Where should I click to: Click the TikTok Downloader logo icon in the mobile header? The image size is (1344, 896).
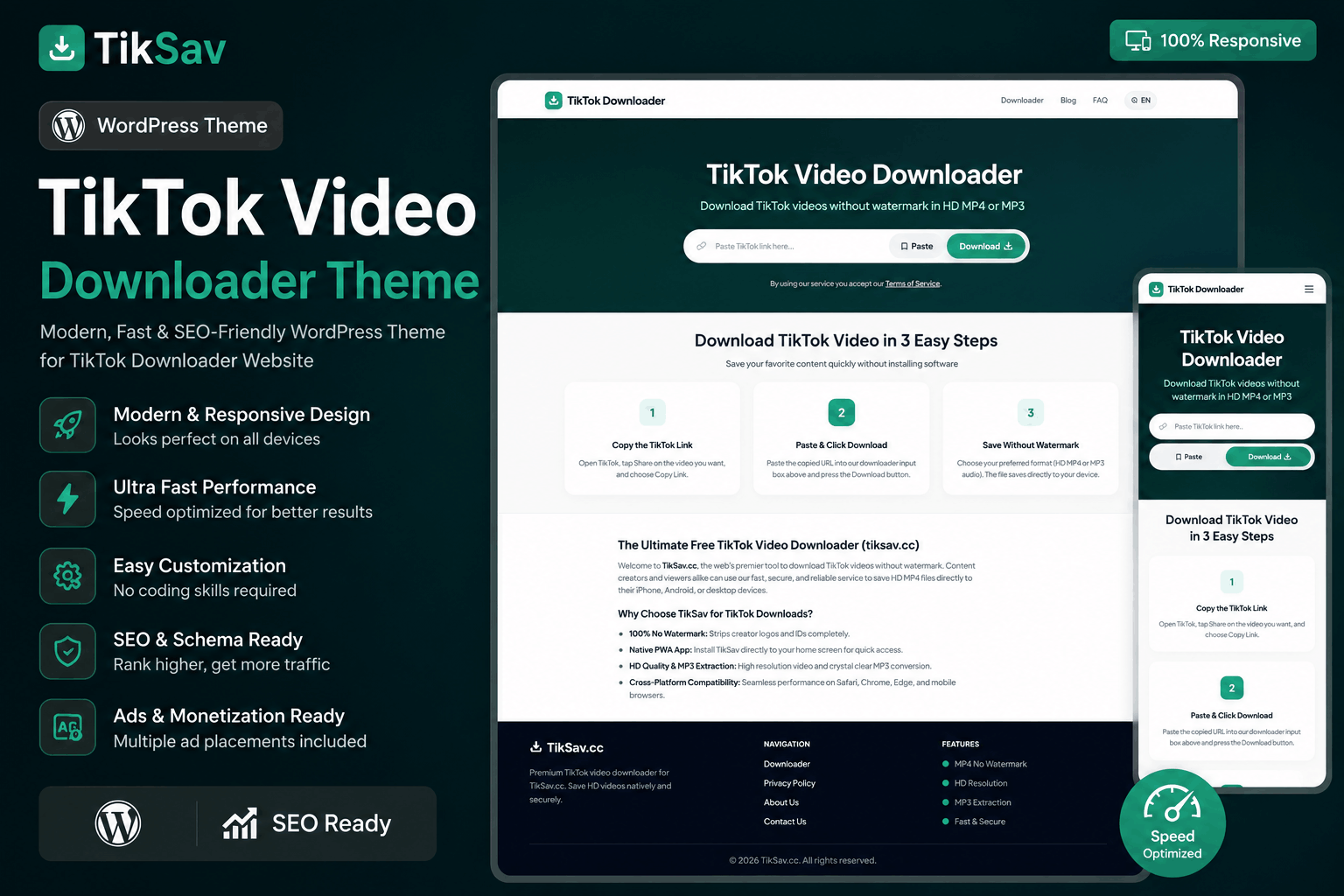click(1156, 289)
